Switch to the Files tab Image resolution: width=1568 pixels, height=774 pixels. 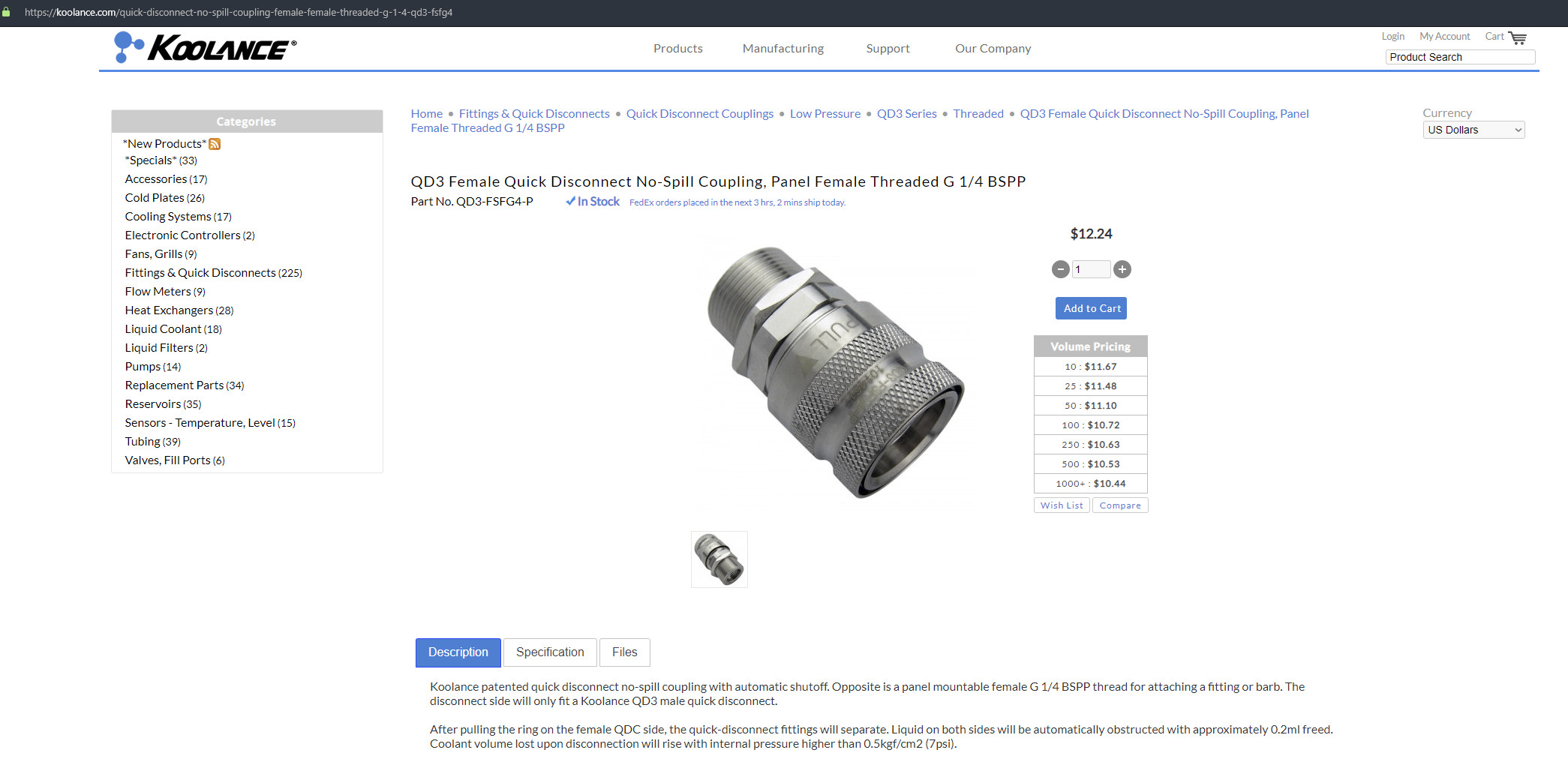pyautogui.click(x=625, y=652)
